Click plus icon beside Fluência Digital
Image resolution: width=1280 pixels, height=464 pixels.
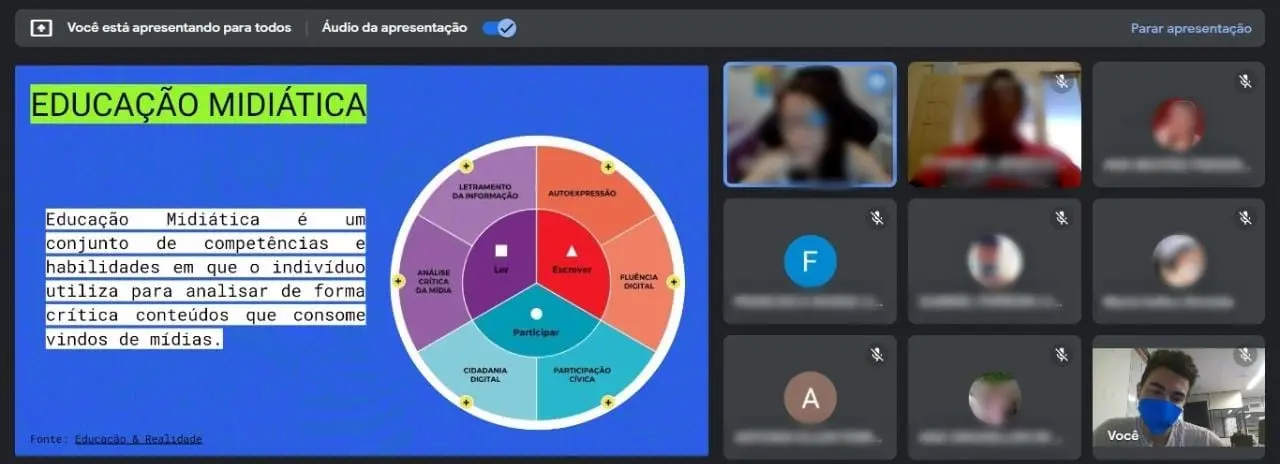click(x=673, y=282)
